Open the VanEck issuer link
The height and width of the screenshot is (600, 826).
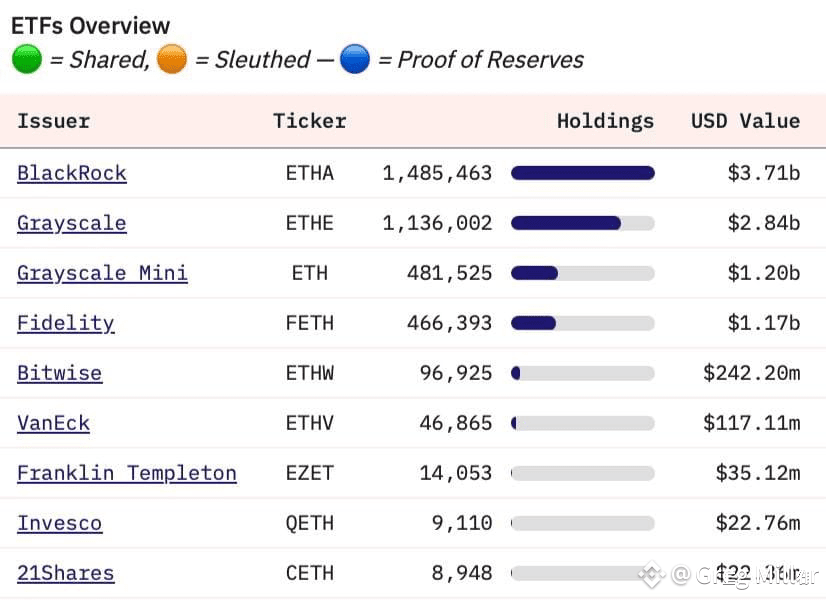point(53,423)
